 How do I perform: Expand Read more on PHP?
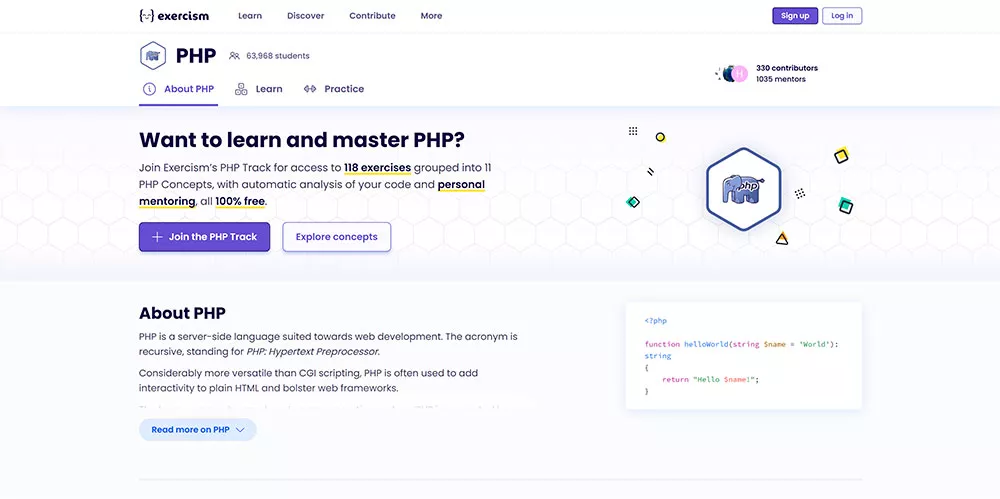[198, 429]
